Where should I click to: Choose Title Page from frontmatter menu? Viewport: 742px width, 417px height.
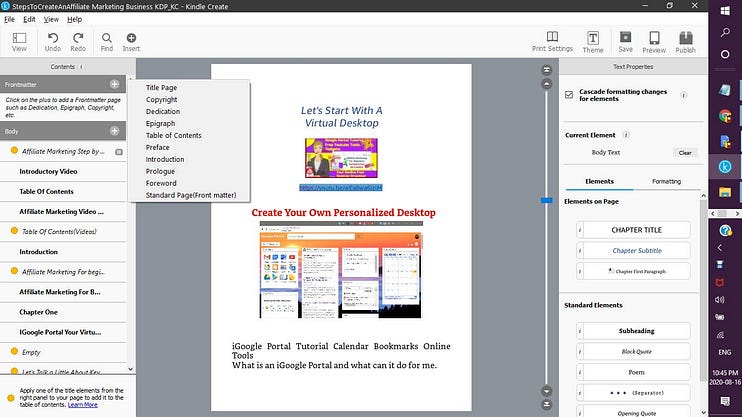161,88
